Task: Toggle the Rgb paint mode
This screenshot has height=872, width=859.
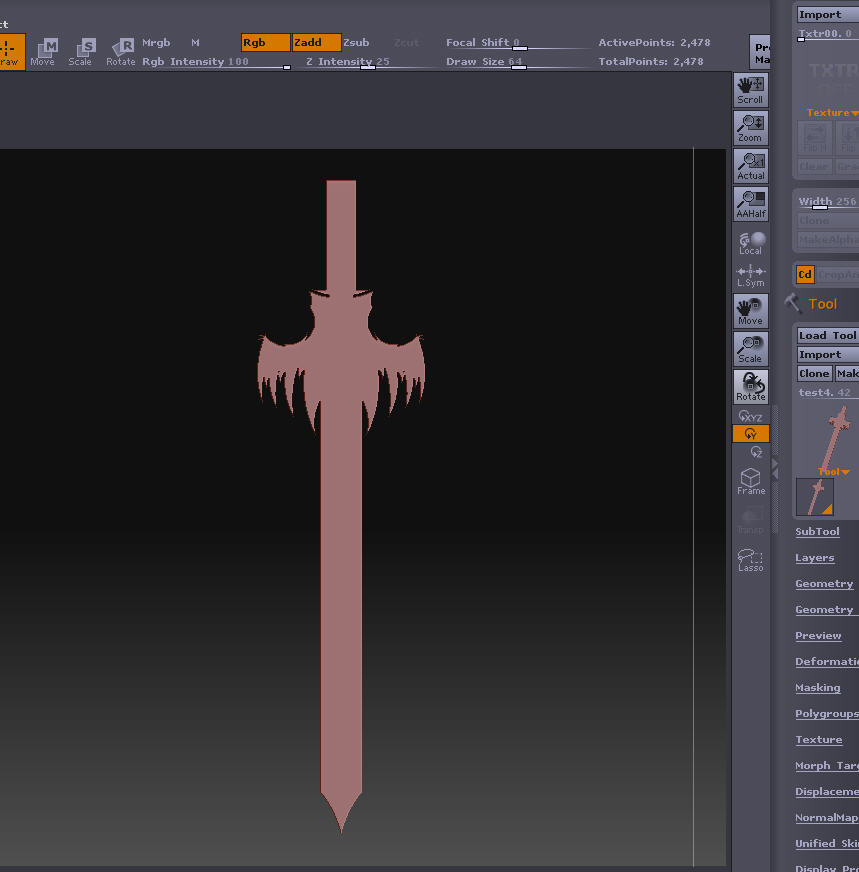Action: tap(265, 43)
